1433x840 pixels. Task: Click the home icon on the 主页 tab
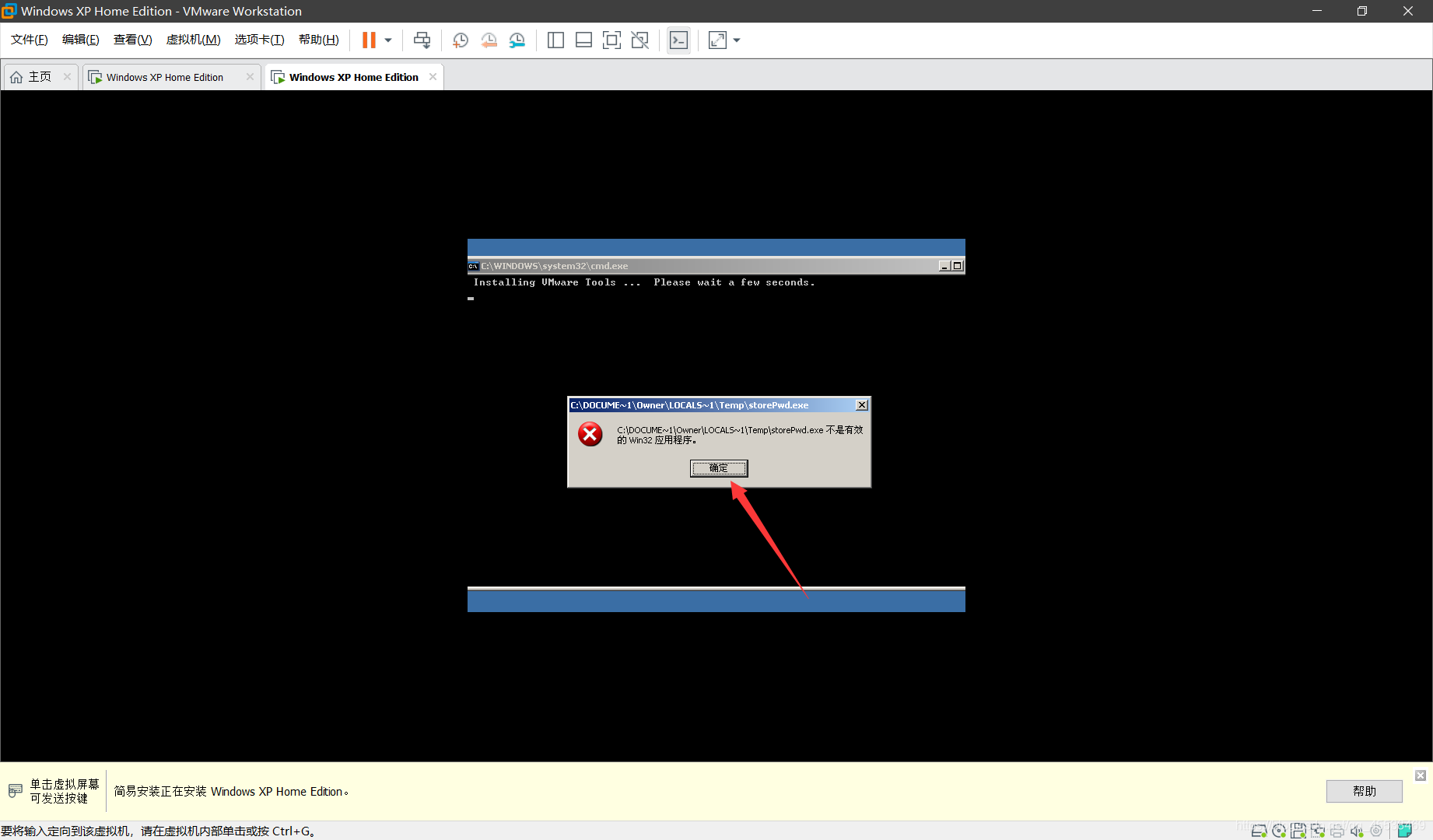point(16,77)
